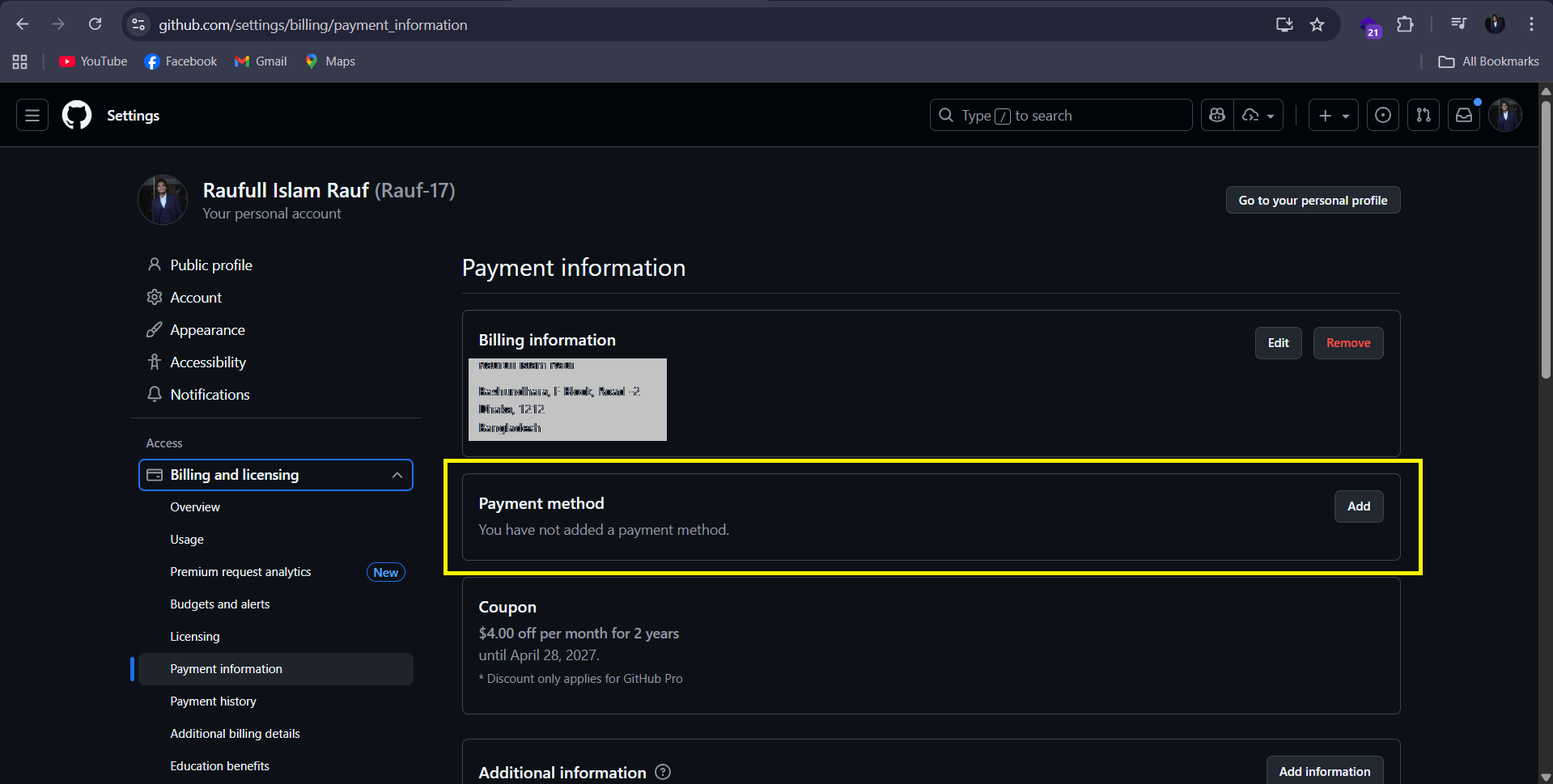
Task: Select Payment history in the sidebar
Action: click(x=213, y=701)
